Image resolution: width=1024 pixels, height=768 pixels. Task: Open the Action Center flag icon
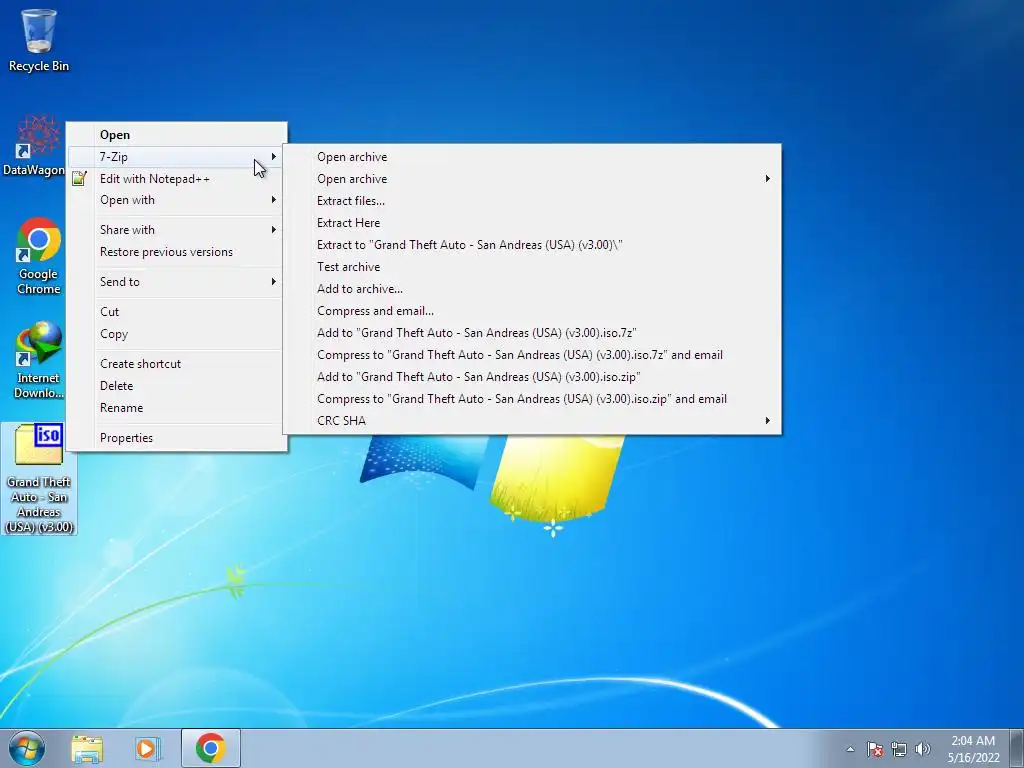(875, 749)
